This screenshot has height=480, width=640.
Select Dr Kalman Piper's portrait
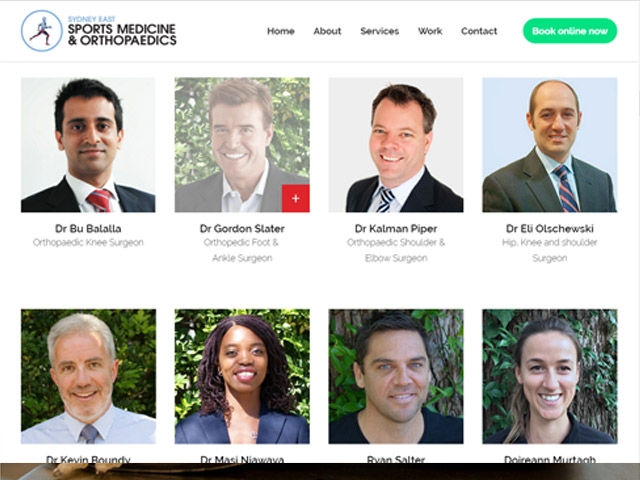(x=396, y=145)
